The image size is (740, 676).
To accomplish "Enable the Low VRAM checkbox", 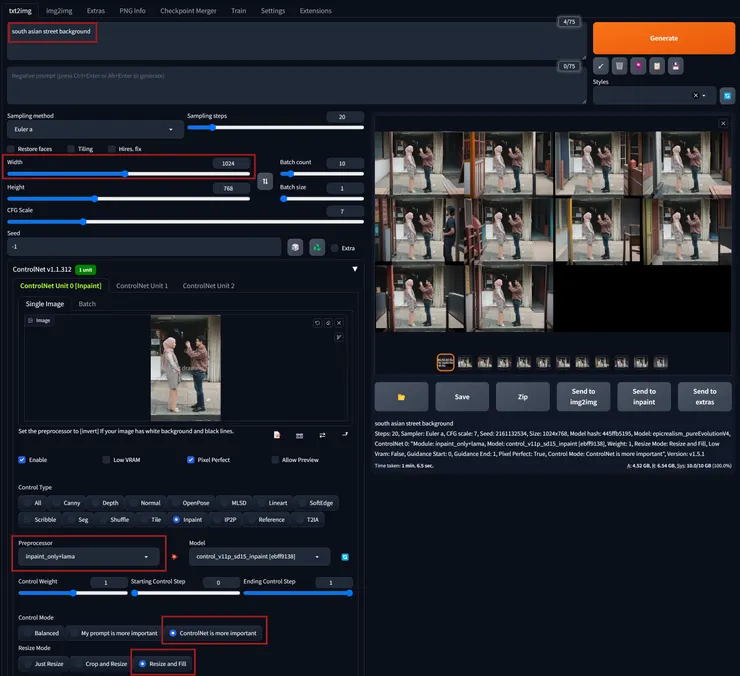I will (107, 460).
